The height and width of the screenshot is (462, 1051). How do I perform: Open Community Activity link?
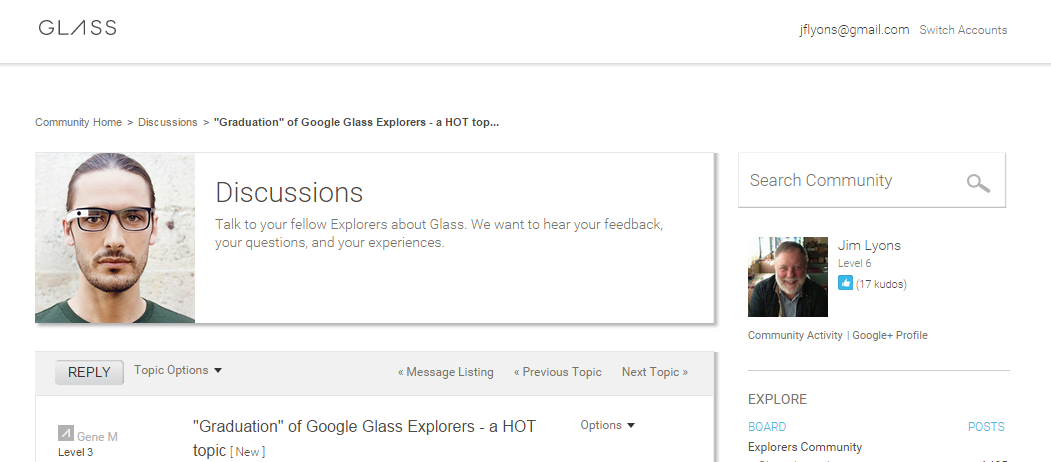pos(795,335)
